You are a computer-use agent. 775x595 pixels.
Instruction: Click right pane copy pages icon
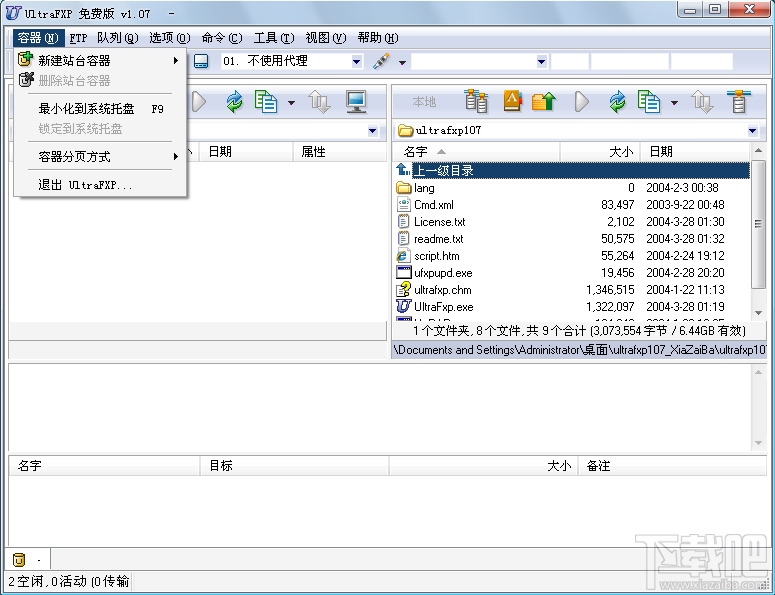[x=649, y=102]
